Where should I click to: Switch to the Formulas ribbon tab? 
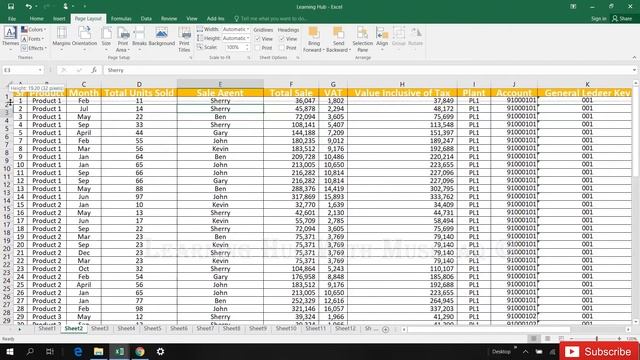(121, 19)
